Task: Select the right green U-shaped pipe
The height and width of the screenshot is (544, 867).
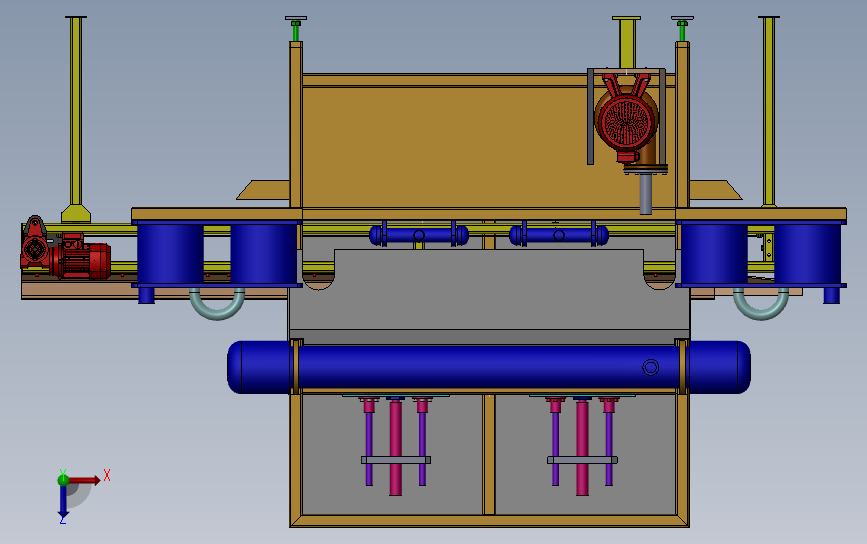Action: coord(761,305)
